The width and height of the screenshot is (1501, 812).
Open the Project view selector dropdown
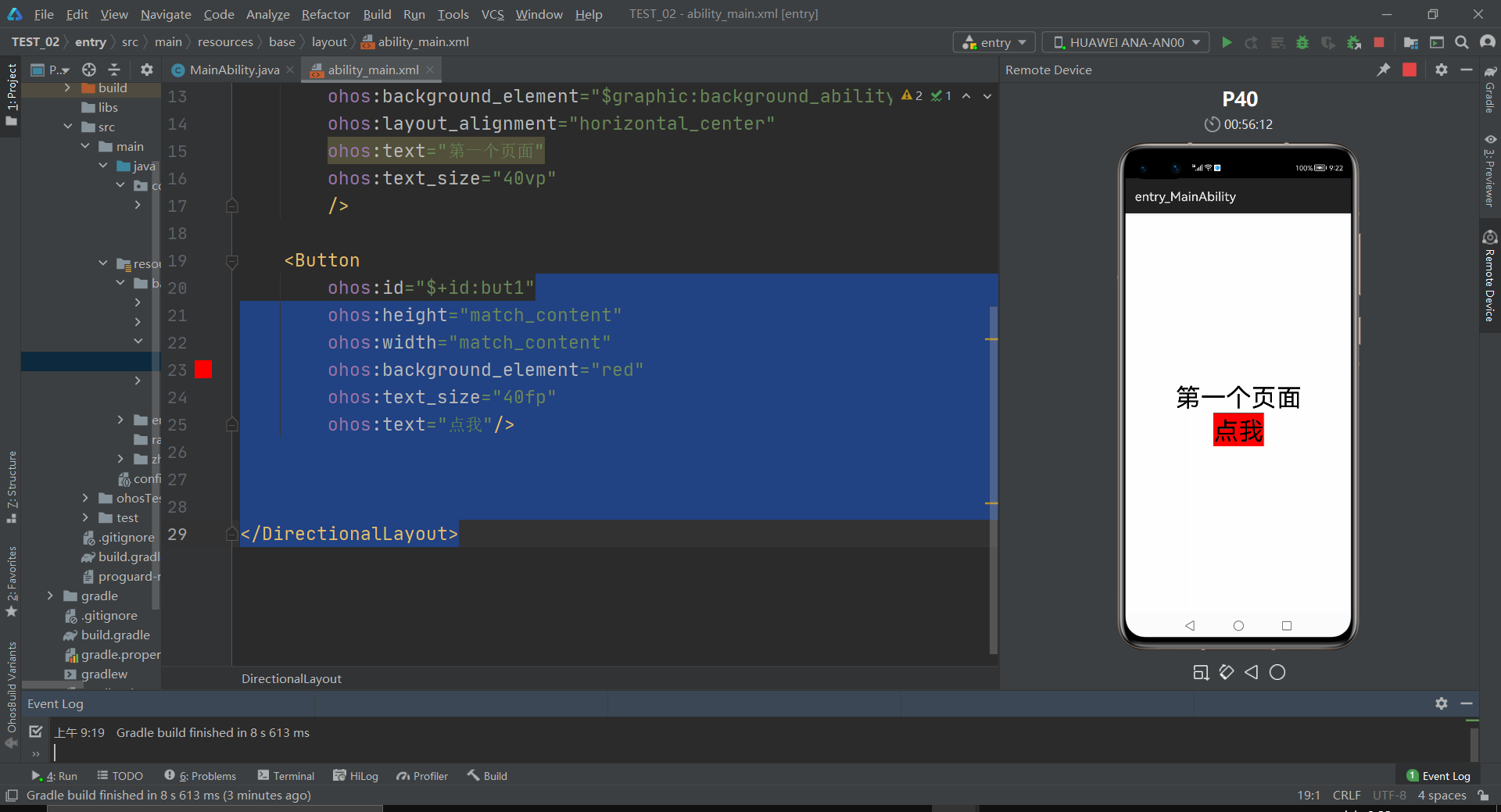point(50,70)
